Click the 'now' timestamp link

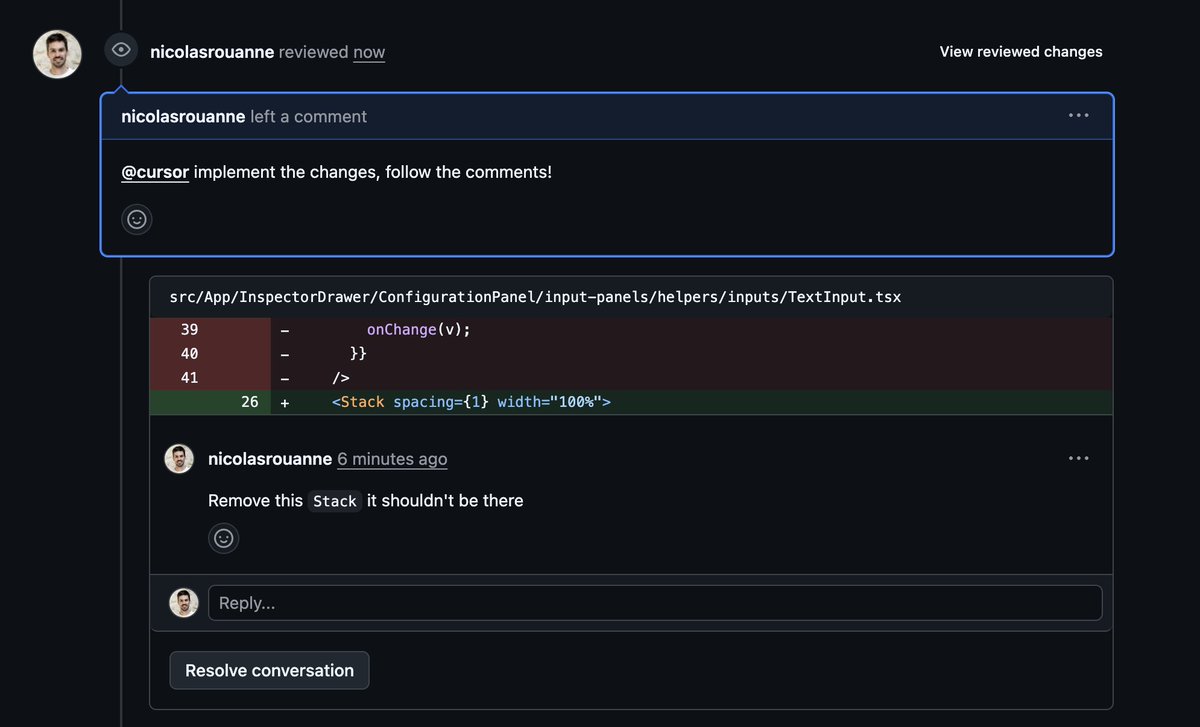368,52
